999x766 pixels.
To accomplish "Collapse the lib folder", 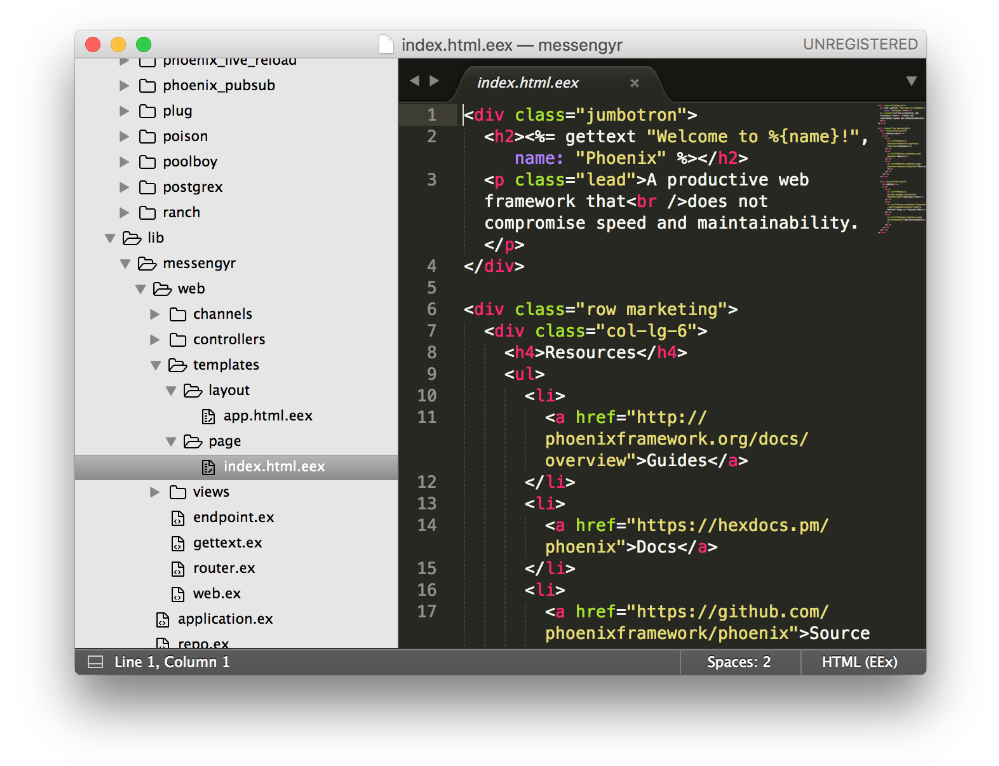I will click(x=109, y=238).
